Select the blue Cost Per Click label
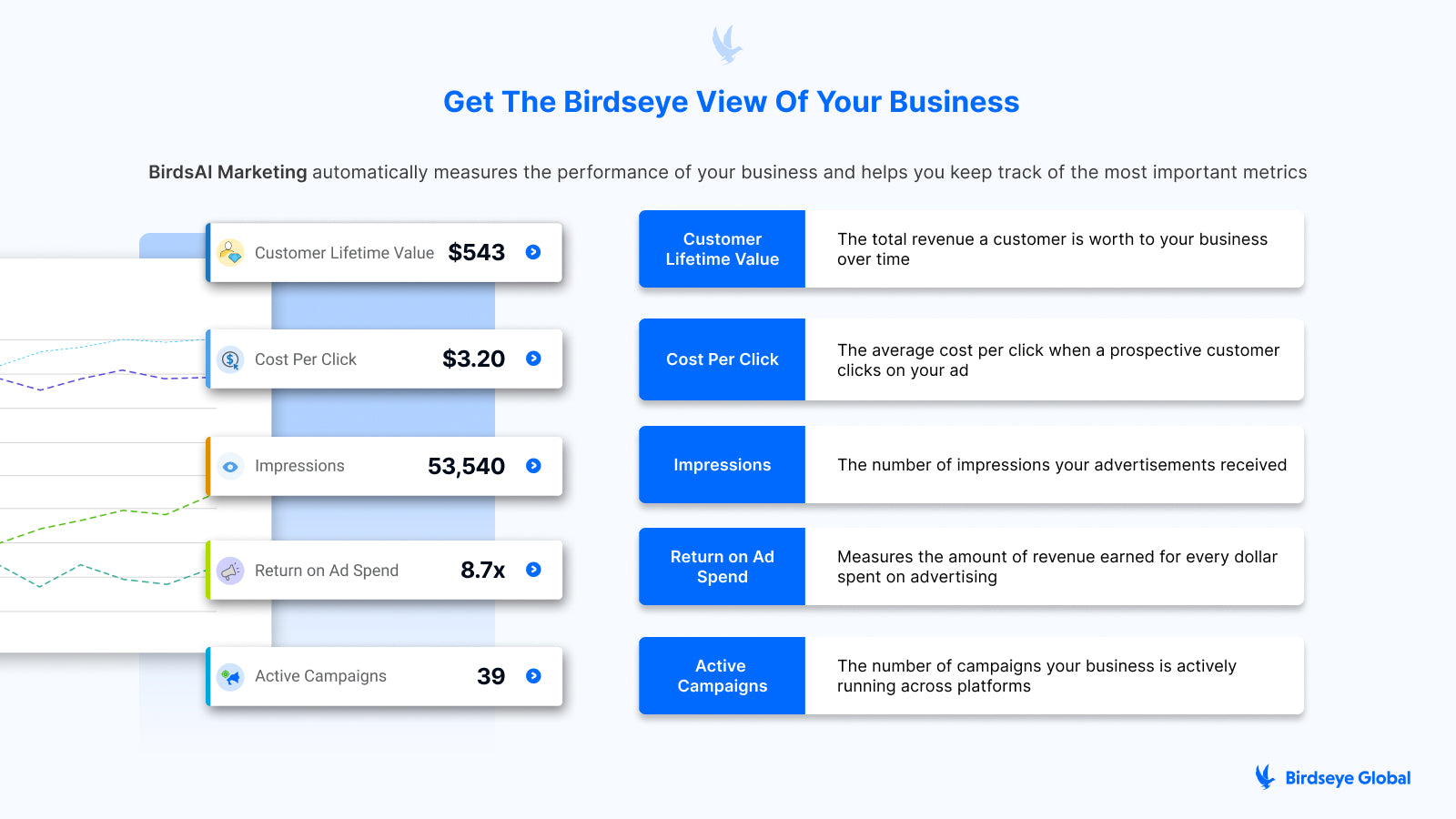Viewport: 1456px width, 819px height. click(722, 359)
